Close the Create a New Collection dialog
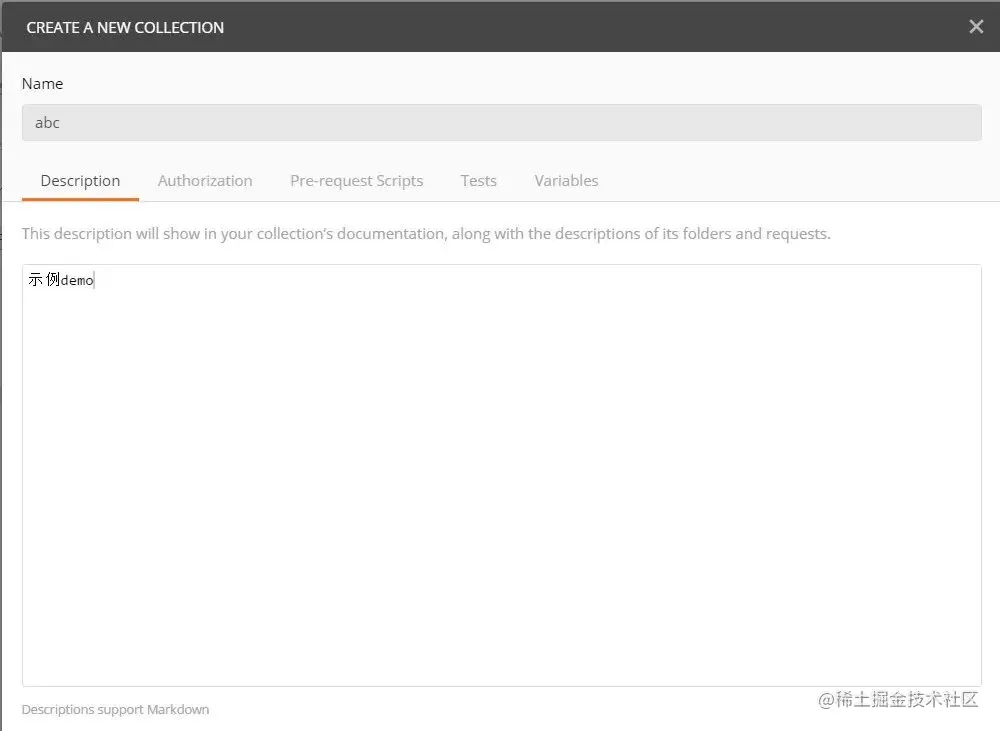Screen dimensions: 1000x731 (976, 27)
